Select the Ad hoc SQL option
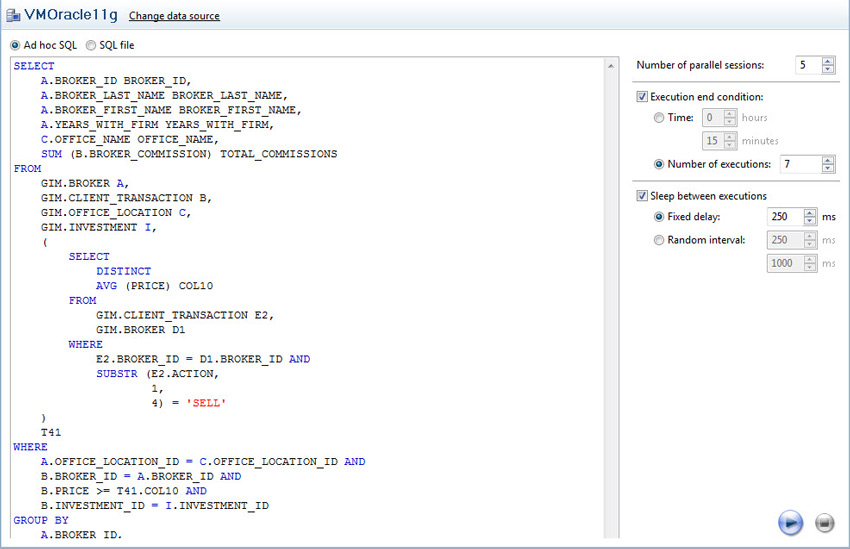Image resolution: width=850 pixels, height=549 pixels. click(15, 45)
